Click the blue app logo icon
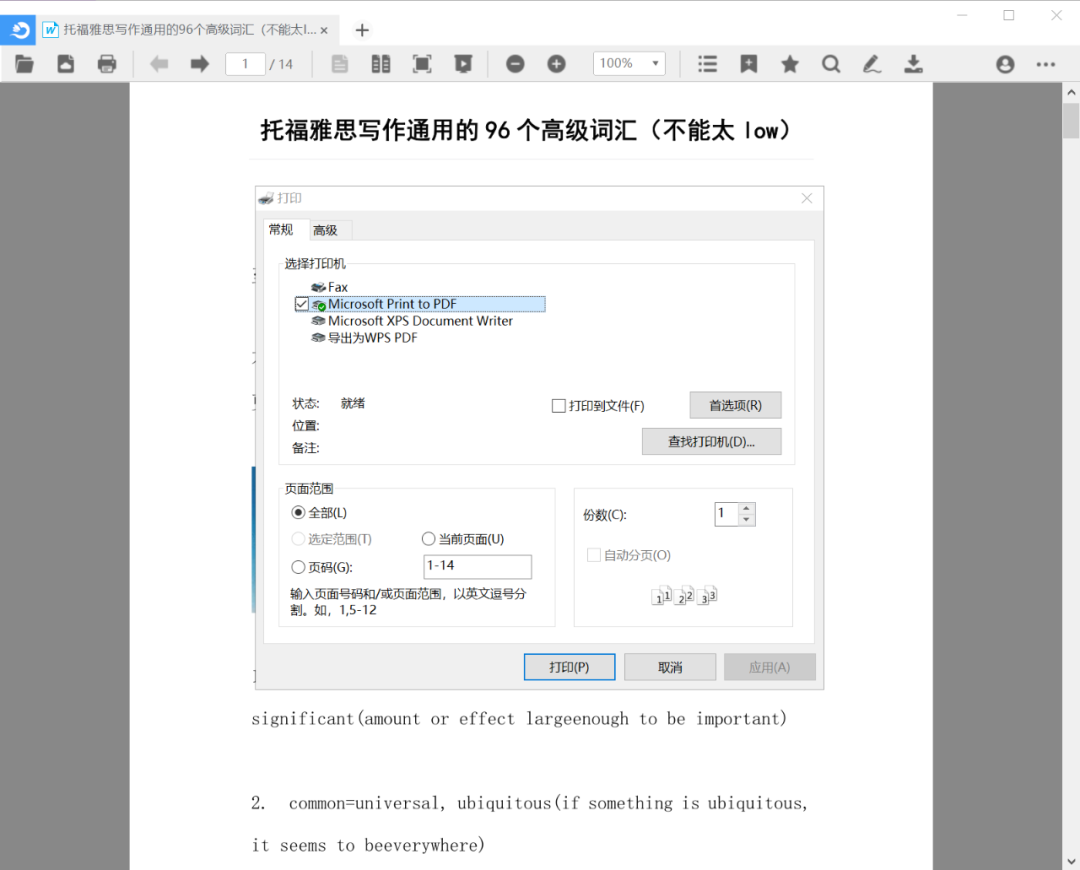 (x=19, y=30)
